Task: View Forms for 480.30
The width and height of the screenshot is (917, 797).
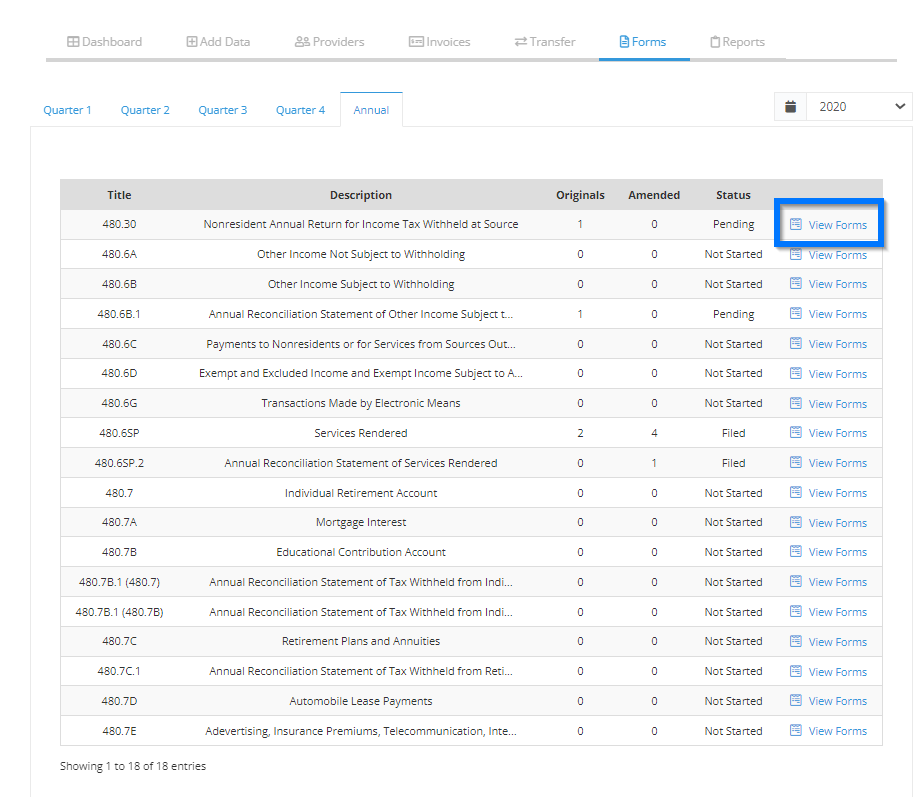Action: (828, 225)
